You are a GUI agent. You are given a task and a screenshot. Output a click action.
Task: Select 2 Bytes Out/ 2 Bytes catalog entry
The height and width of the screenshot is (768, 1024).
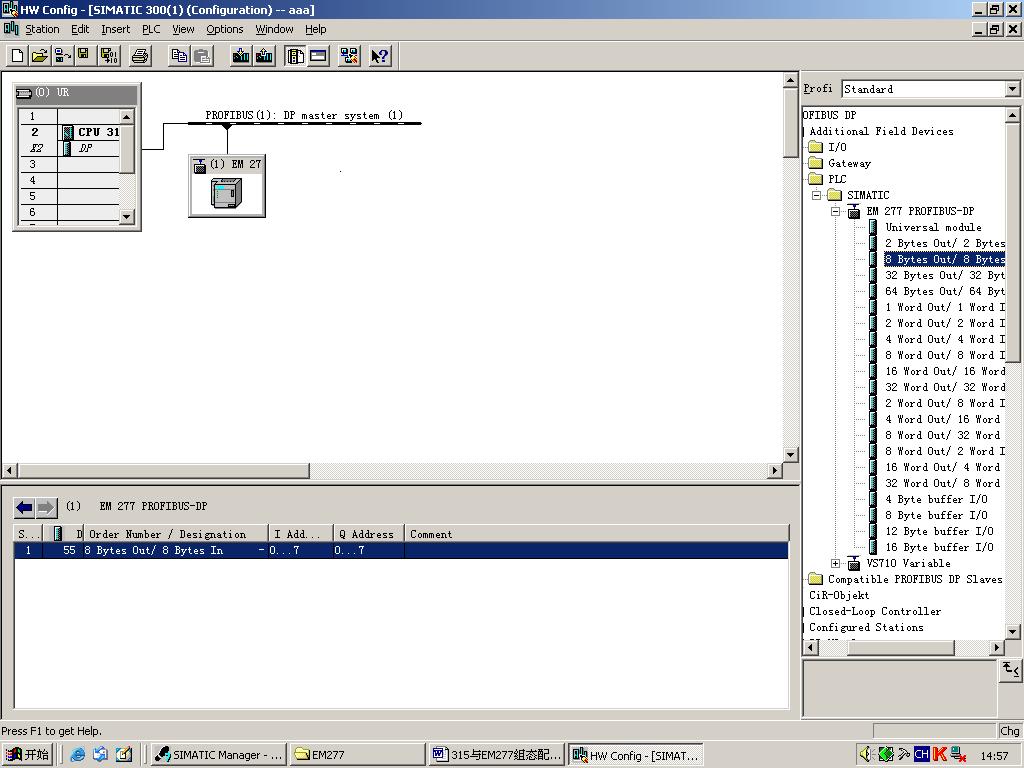pyautogui.click(x=944, y=243)
